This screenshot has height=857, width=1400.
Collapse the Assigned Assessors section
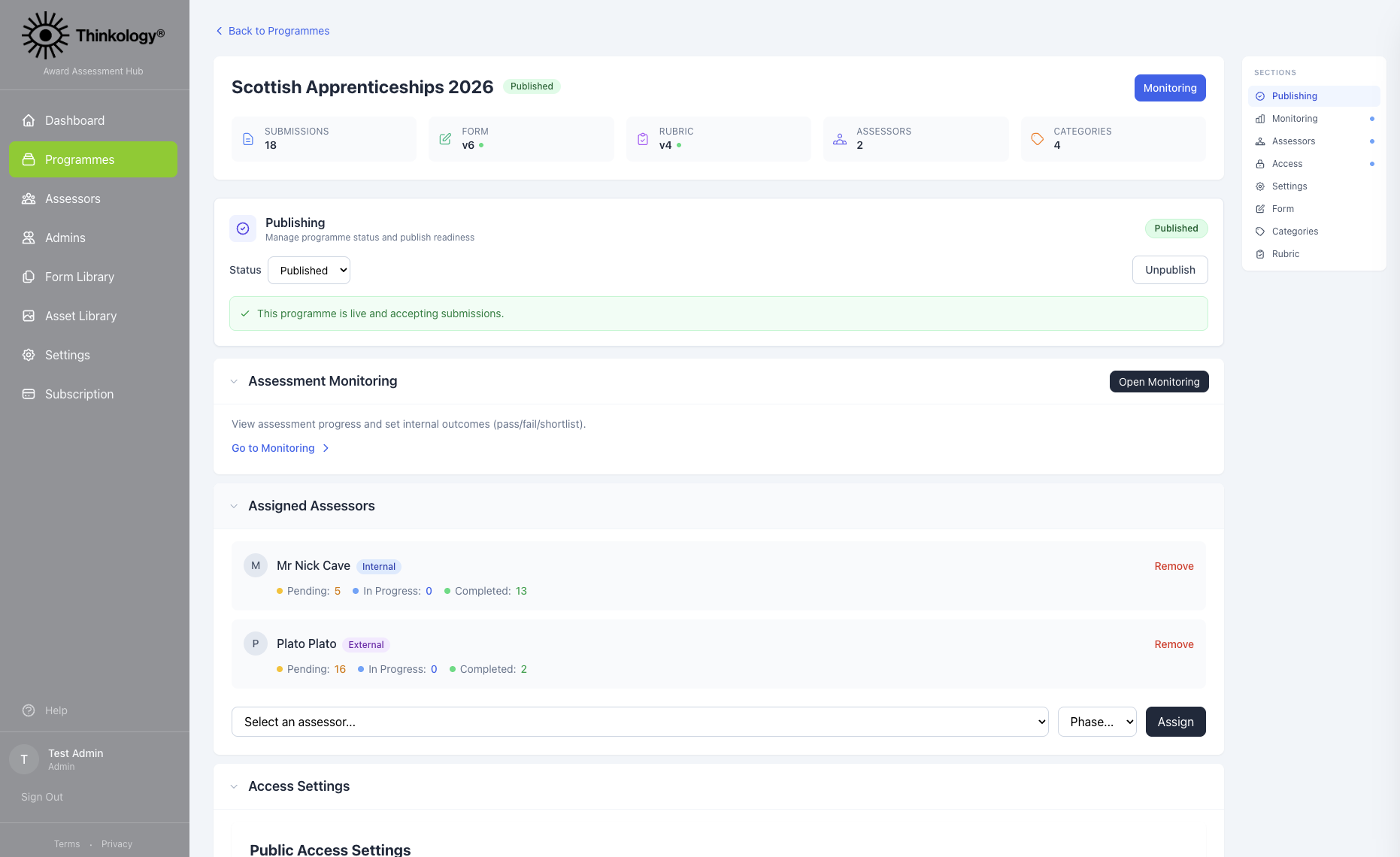(234, 507)
